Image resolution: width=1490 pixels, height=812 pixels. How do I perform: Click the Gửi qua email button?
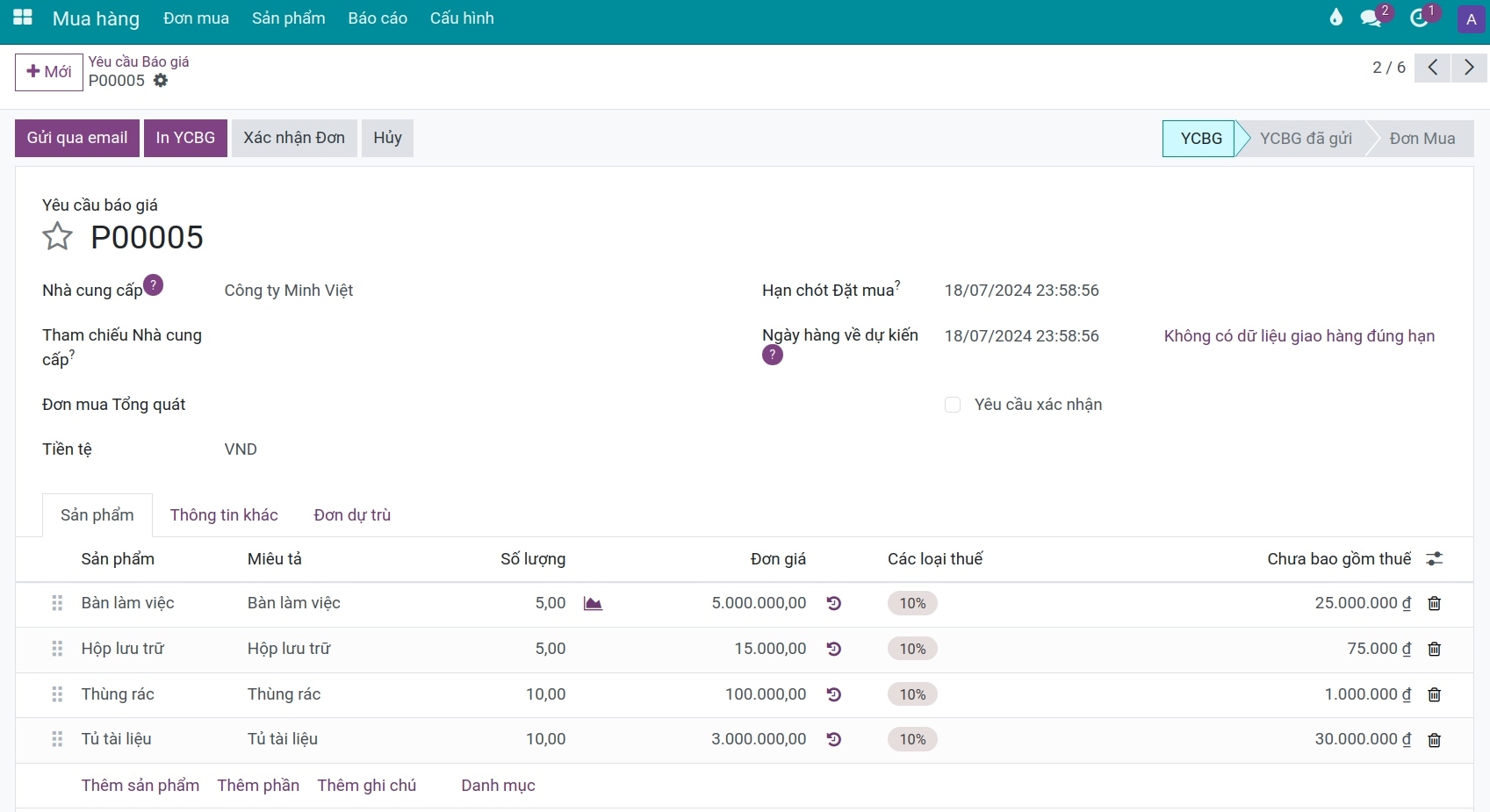click(x=77, y=138)
